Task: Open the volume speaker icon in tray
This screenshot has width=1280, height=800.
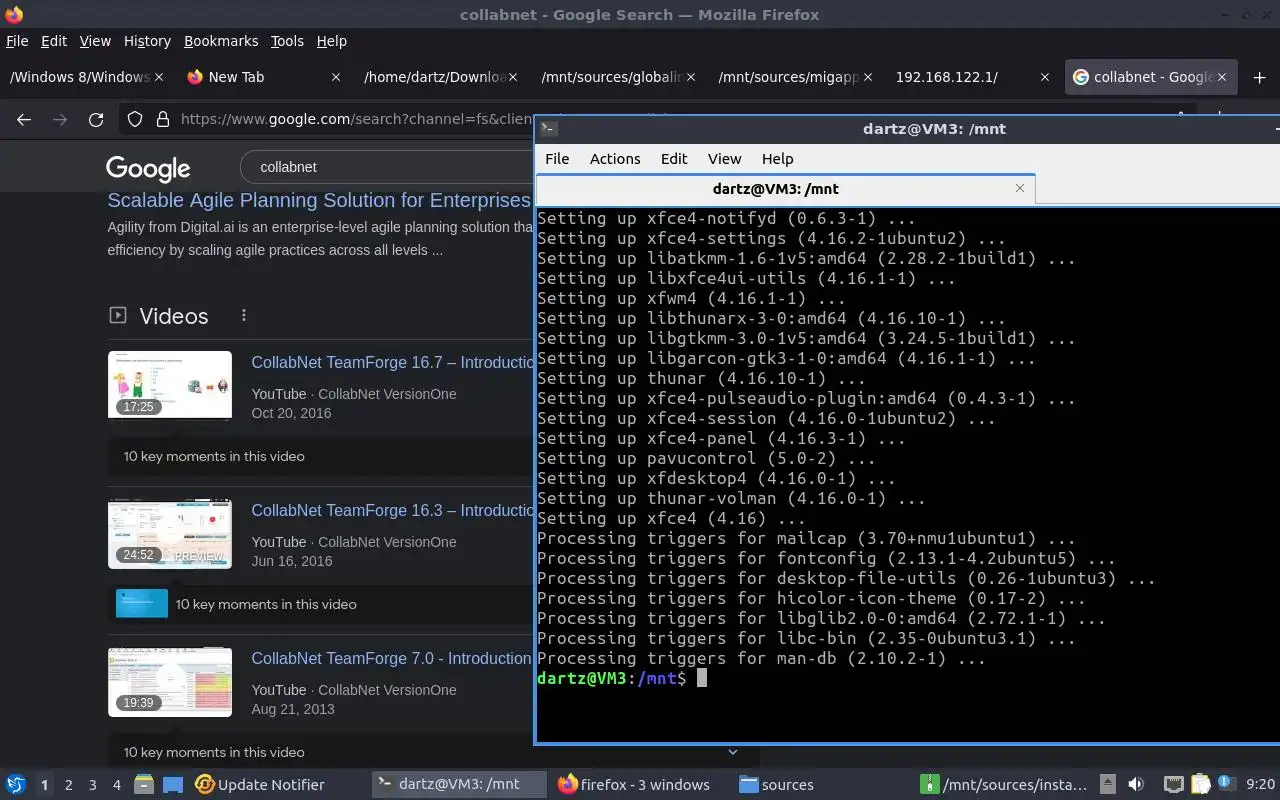Action: click(x=1136, y=785)
